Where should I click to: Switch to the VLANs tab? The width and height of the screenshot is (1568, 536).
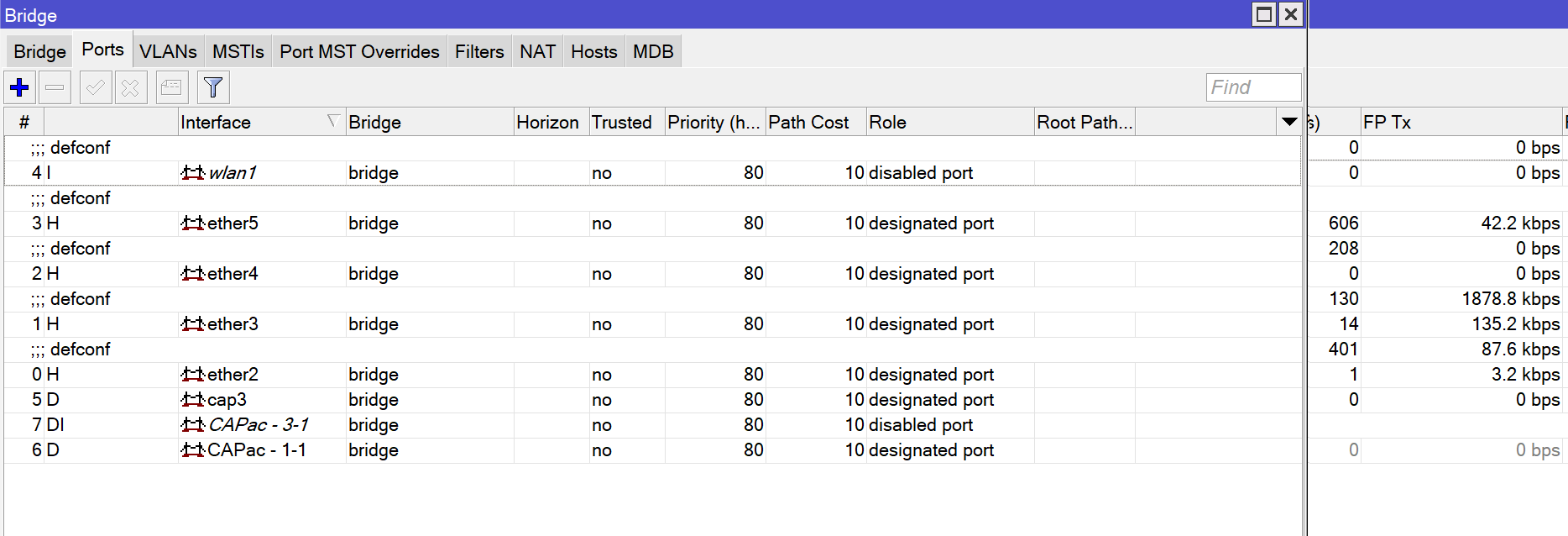coord(168,51)
